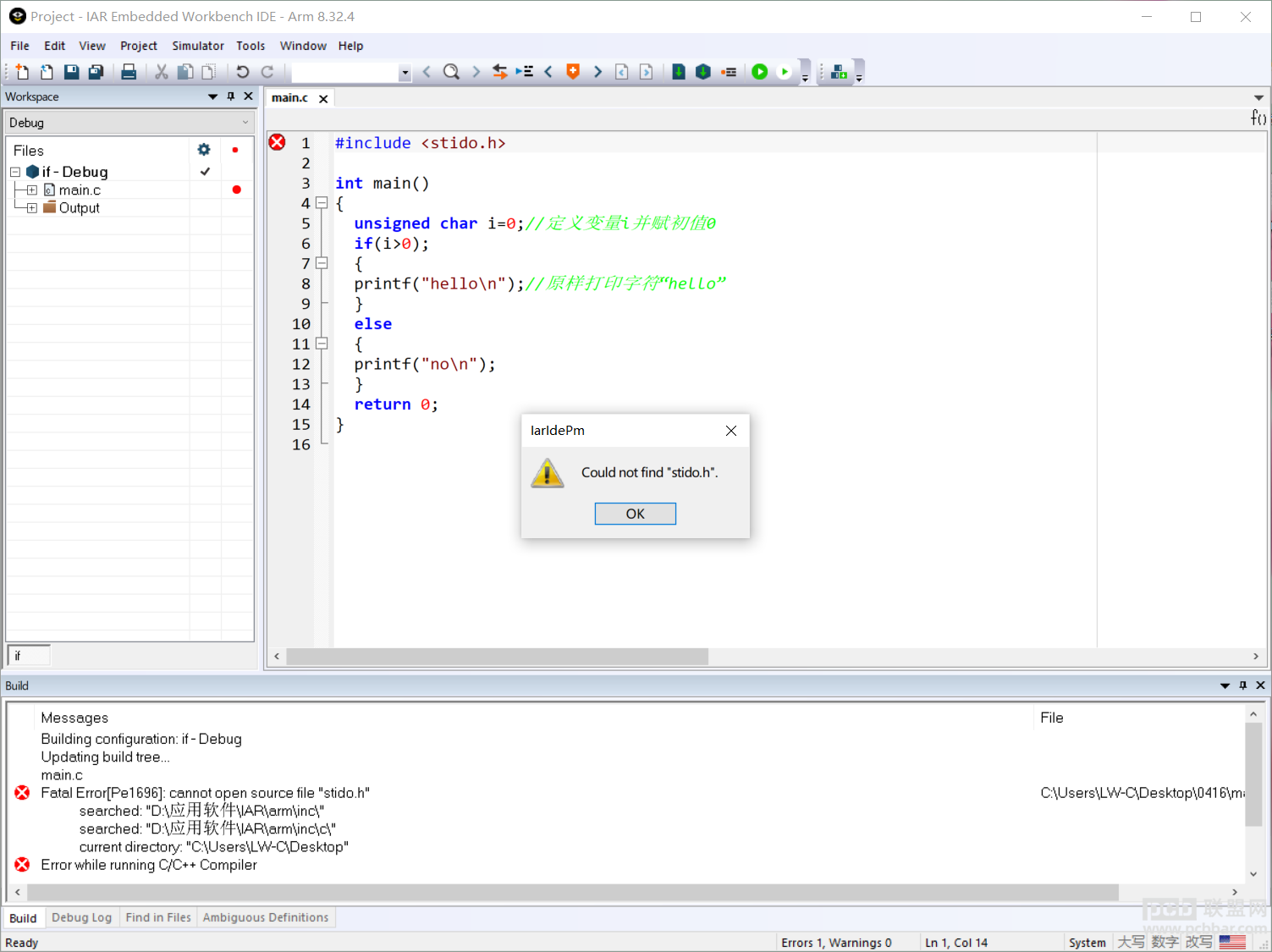Redo the last undone edit
The height and width of the screenshot is (952, 1272).
pos(267,72)
